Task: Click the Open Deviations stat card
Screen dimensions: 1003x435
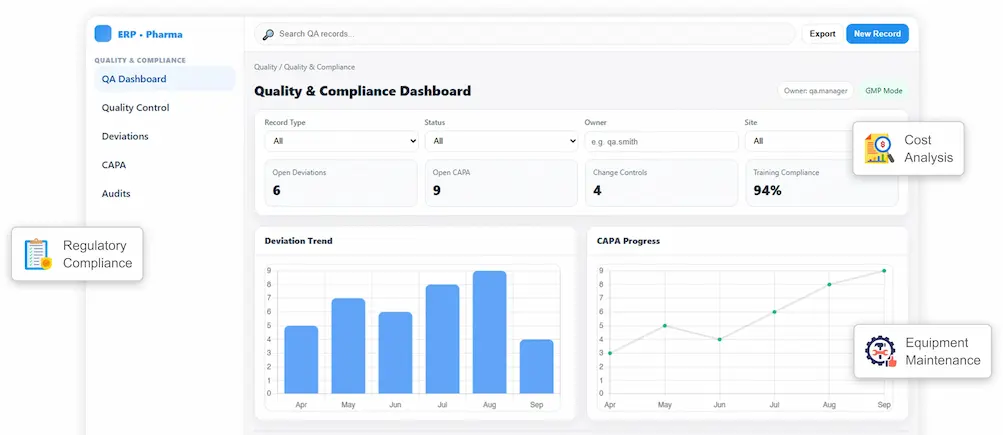Action: 341,183
